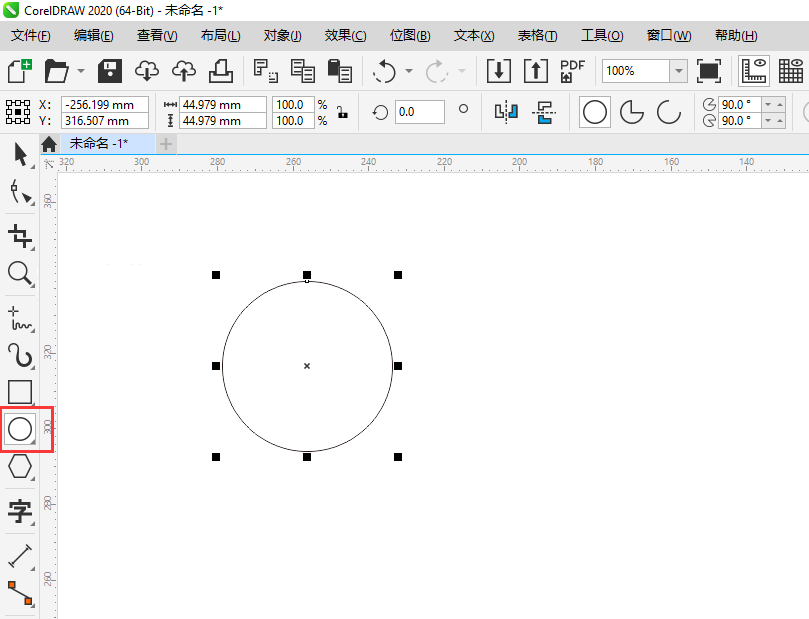
Task: Expand the Open folder dropdown arrow
Action: (79, 71)
